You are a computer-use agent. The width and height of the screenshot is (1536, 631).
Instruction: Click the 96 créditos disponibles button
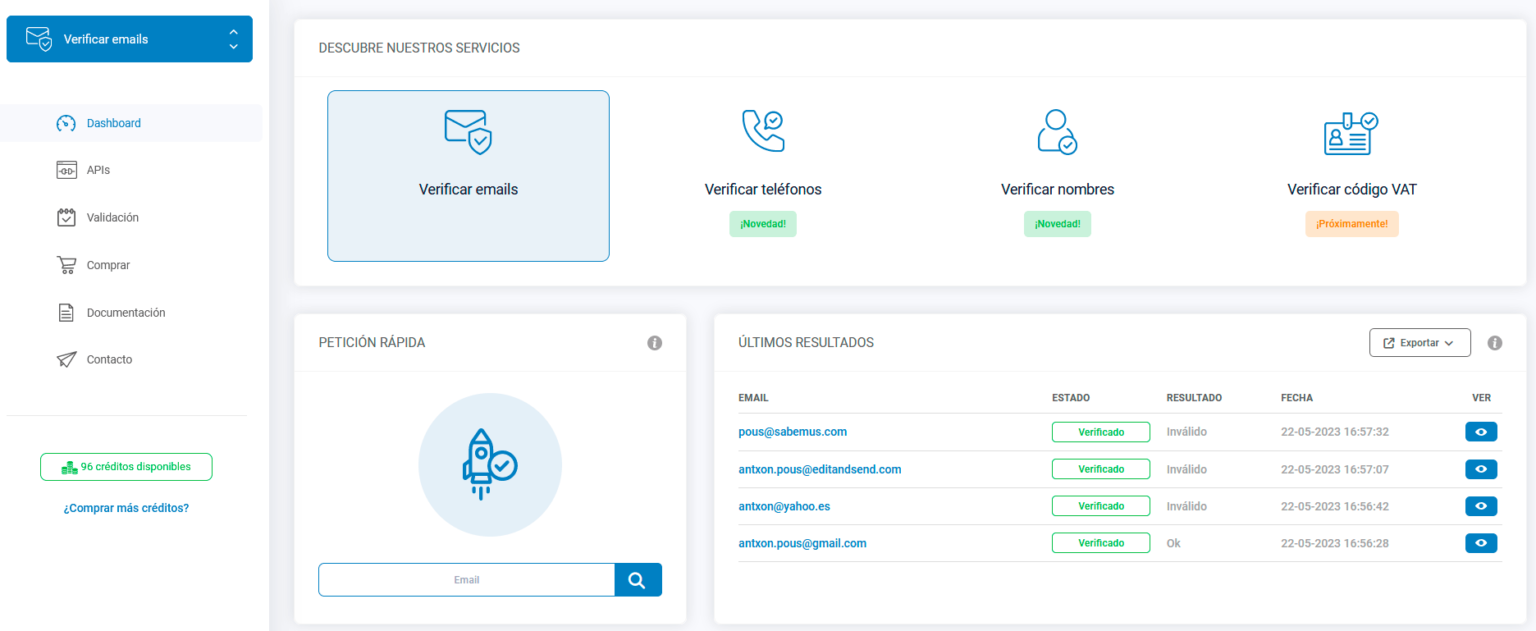click(126, 467)
